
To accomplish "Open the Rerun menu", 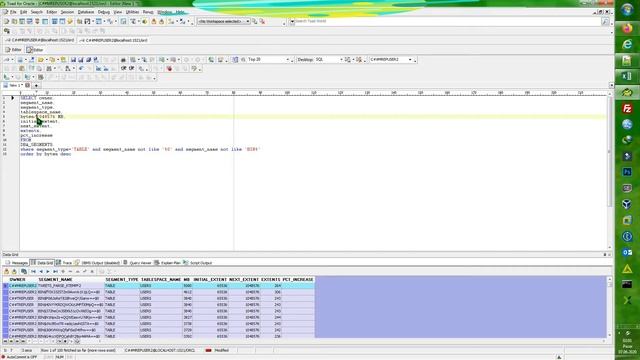I will (148, 12).
